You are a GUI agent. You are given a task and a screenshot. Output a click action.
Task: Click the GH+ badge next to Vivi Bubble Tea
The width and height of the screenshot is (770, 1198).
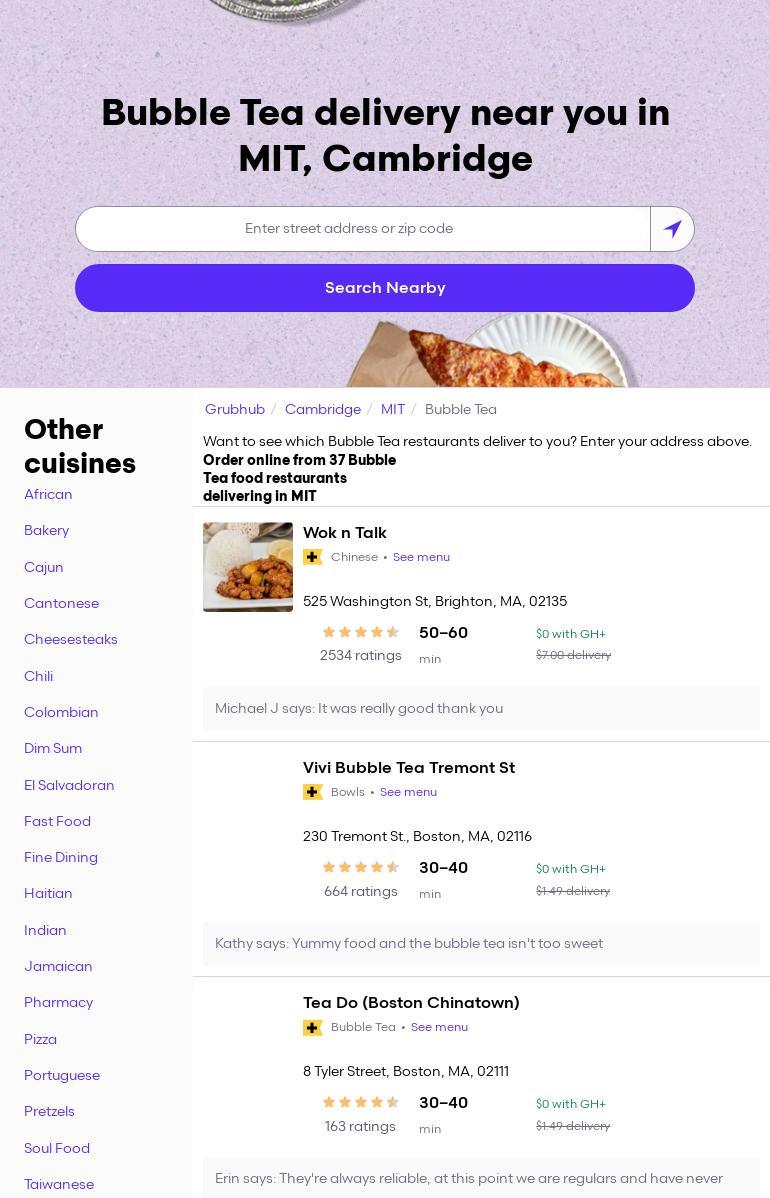pyautogui.click(x=313, y=792)
